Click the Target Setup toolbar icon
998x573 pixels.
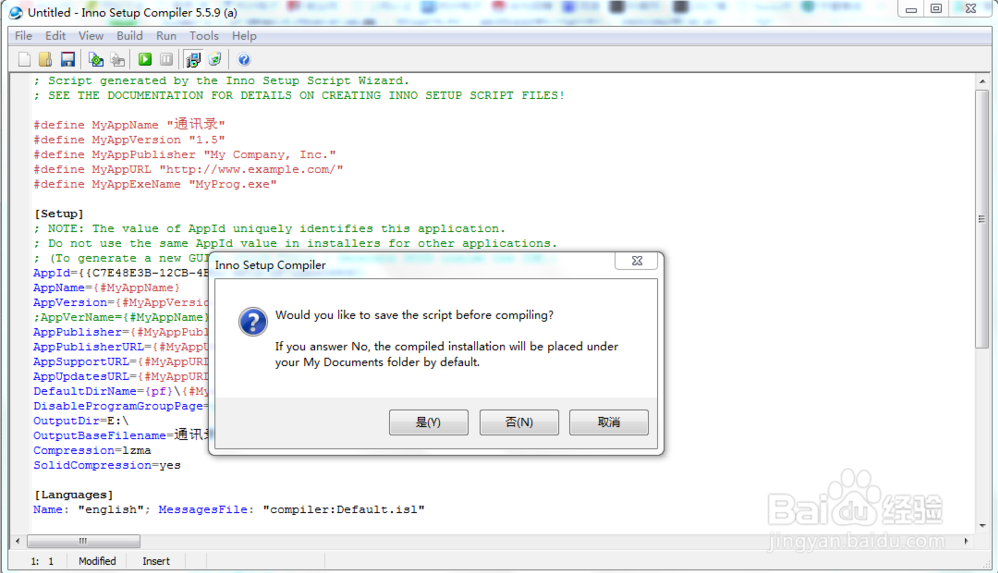pyautogui.click(x=193, y=60)
